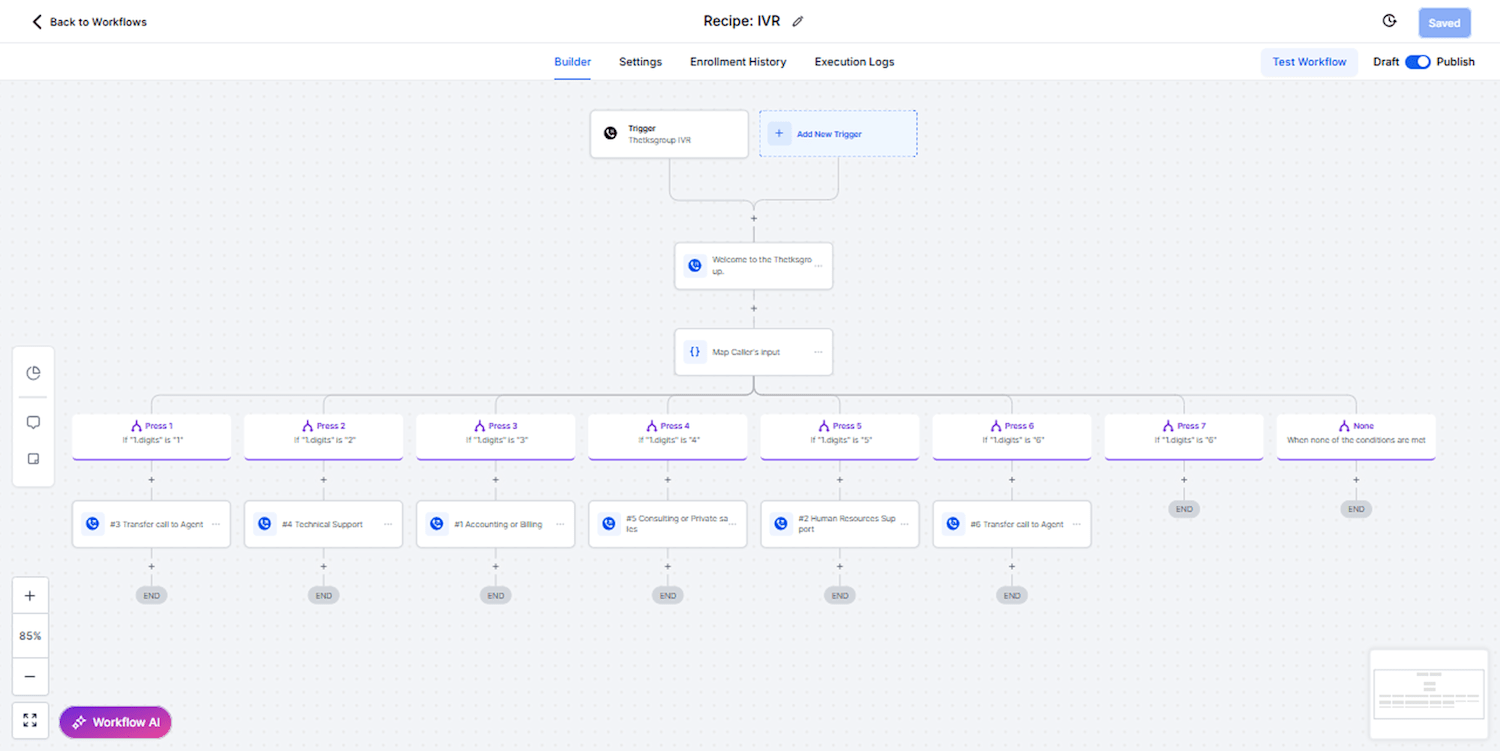
Task: Click Add New Trigger
Action: [838, 134]
